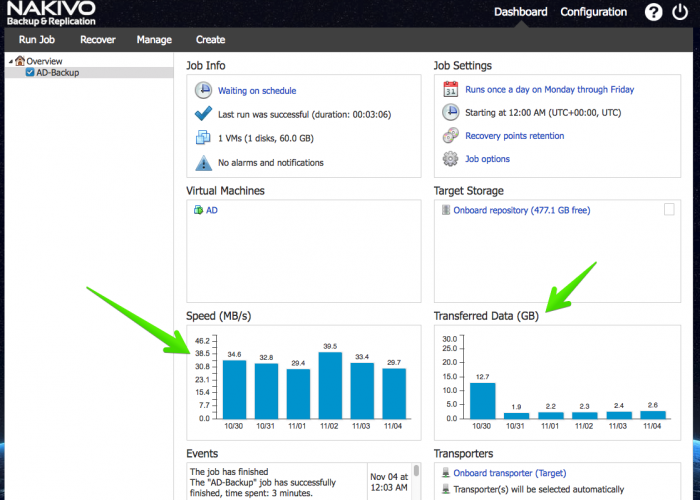Open the Recover menu
Screen dimensions: 700x500
point(98,40)
